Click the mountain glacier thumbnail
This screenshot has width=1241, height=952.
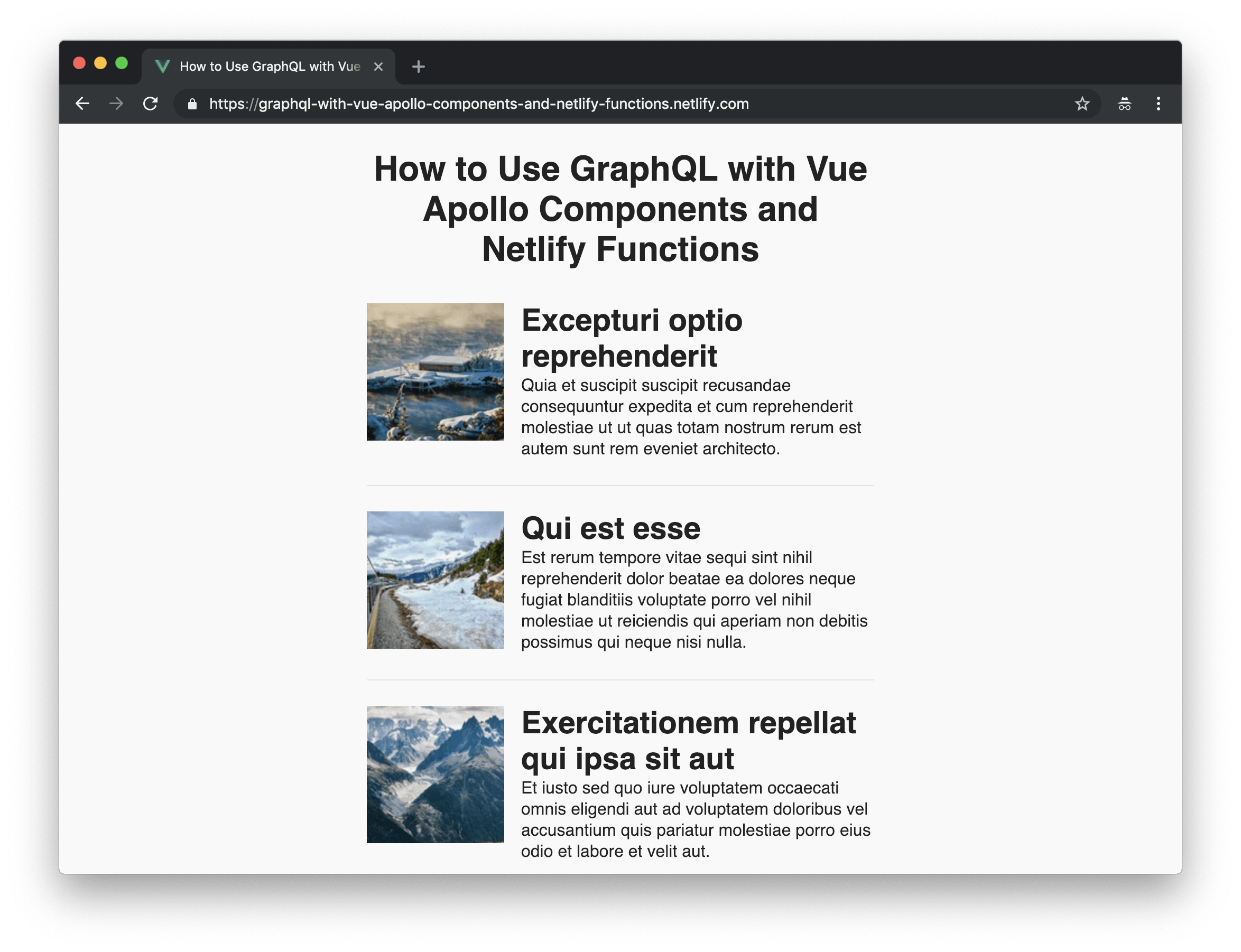(x=435, y=774)
